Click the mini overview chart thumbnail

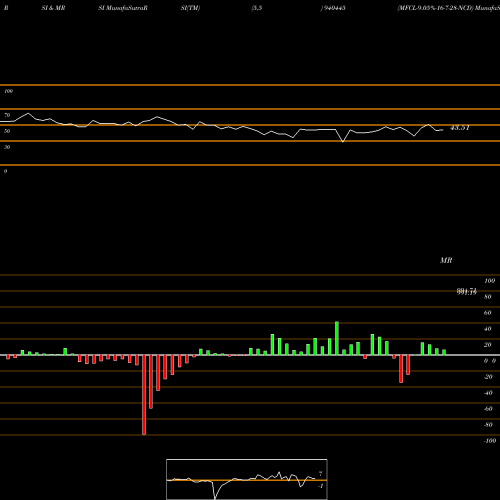point(247,479)
